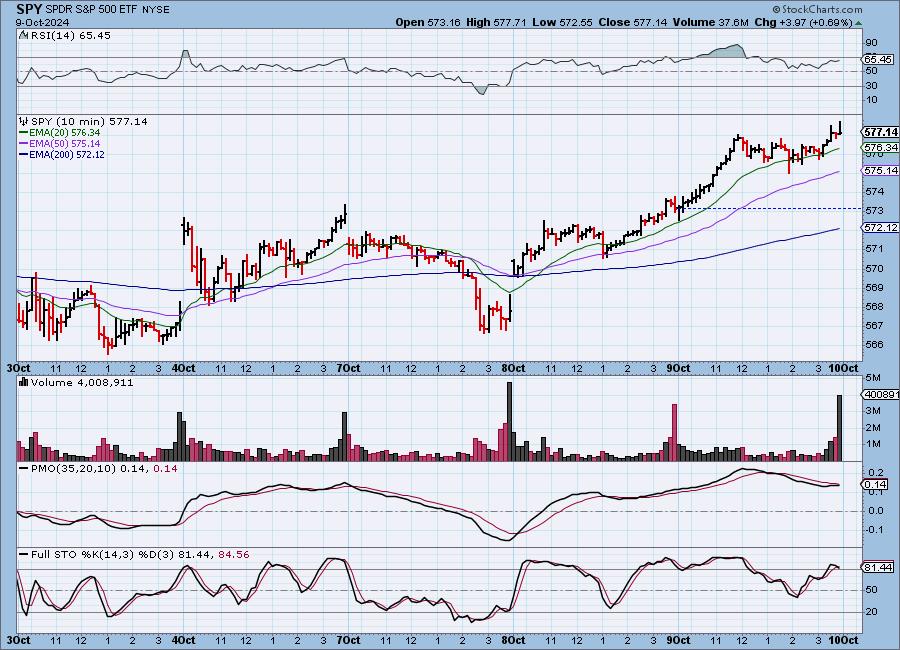Click the 9Oct date marker under price panel
Viewport: 900px width, 650px height.
678,368
